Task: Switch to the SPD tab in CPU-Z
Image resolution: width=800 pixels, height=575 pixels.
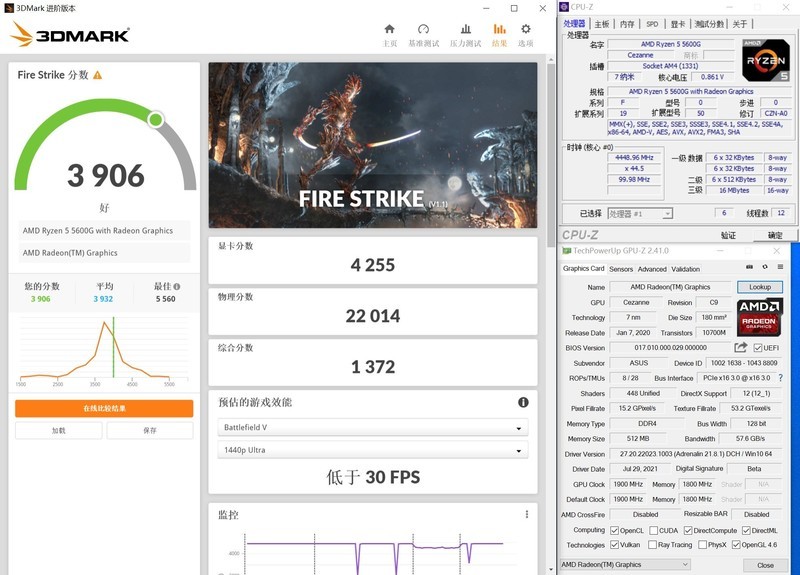Action: click(x=652, y=24)
